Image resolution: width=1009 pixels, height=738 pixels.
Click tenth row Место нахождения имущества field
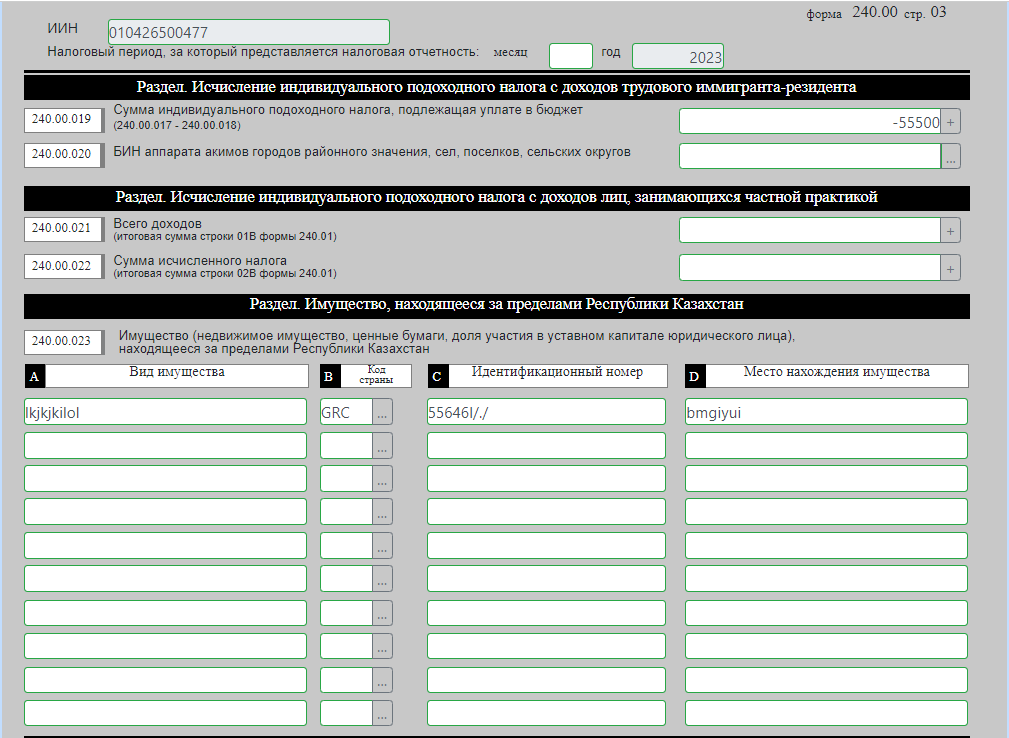click(826, 713)
